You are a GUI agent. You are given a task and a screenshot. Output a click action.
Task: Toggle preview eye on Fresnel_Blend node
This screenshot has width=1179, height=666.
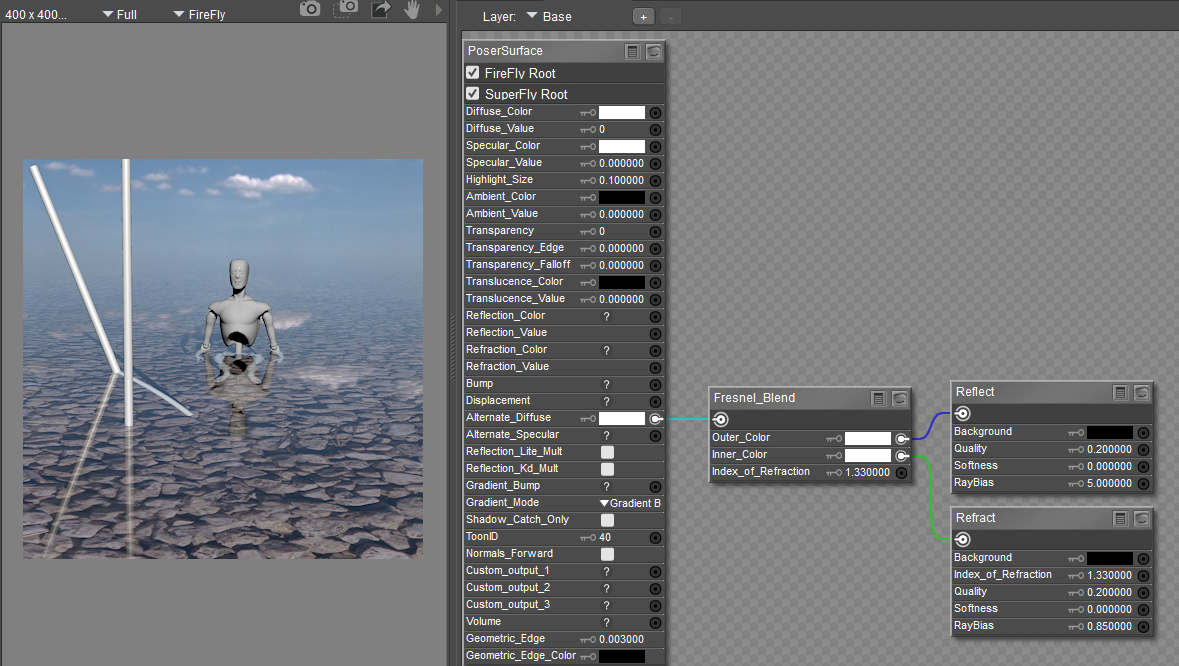point(899,398)
